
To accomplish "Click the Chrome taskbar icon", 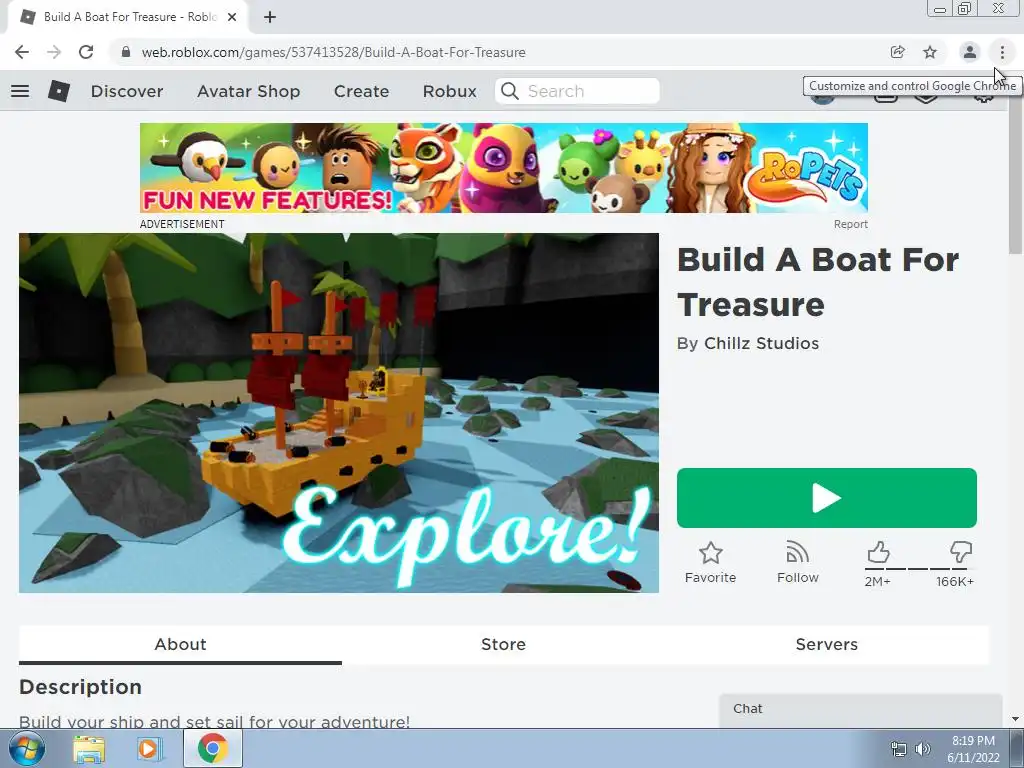I will coord(212,748).
